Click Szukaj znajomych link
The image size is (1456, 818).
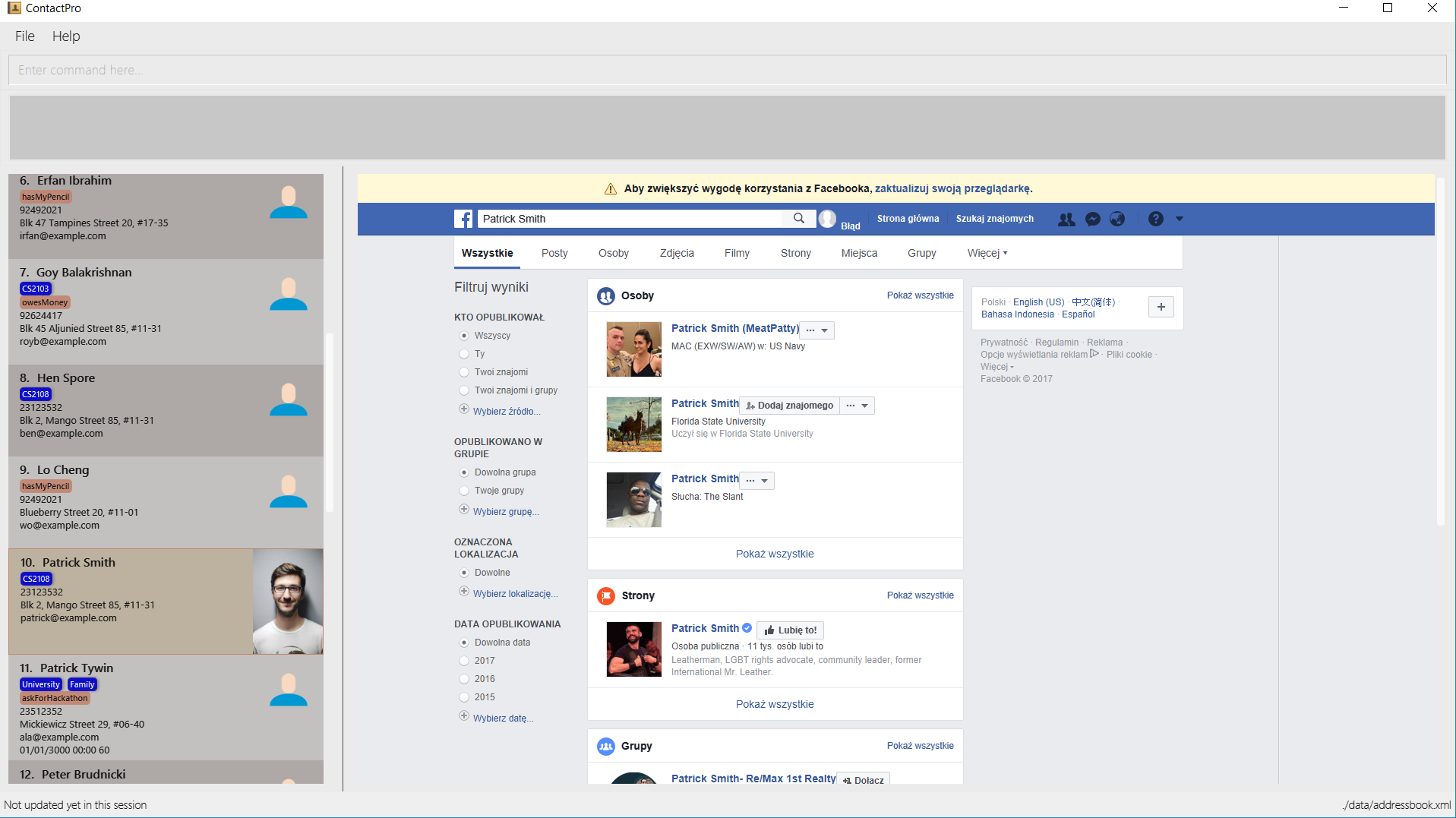pyautogui.click(x=995, y=219)
